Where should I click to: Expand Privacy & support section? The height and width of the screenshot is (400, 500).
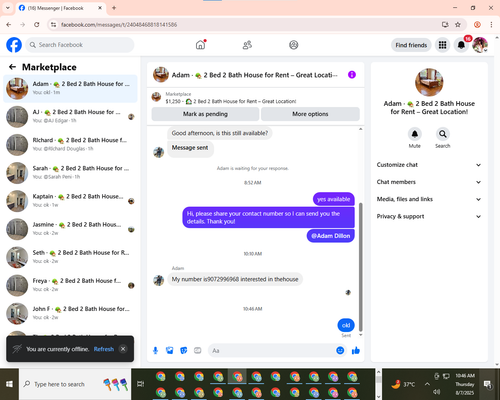coord(429,216)
